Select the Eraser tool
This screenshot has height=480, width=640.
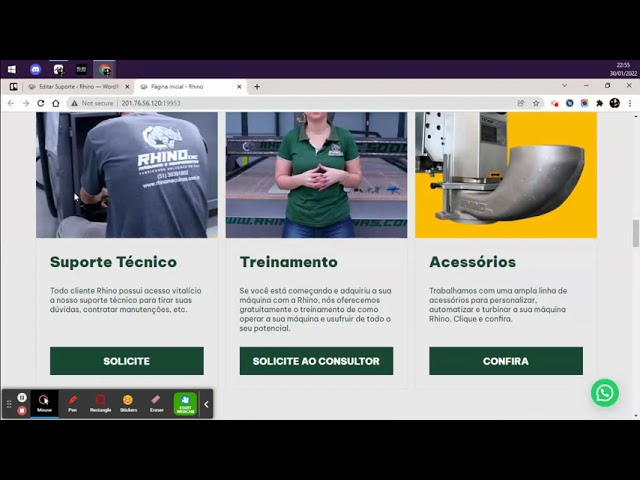pos(156,404)
